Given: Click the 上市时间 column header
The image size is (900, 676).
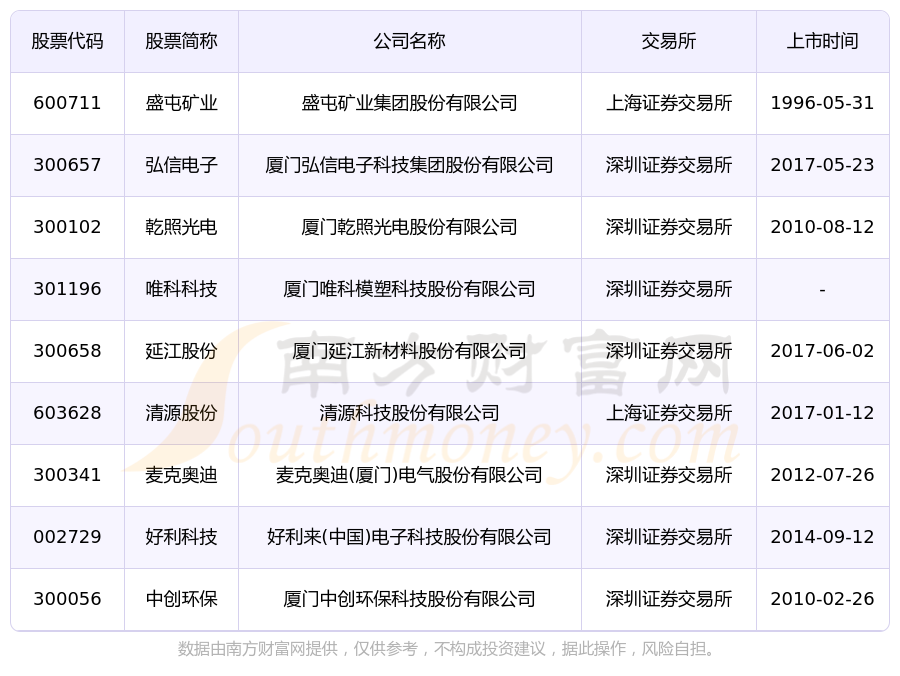Looking at the screenshot, I should [x=823, y=41].
